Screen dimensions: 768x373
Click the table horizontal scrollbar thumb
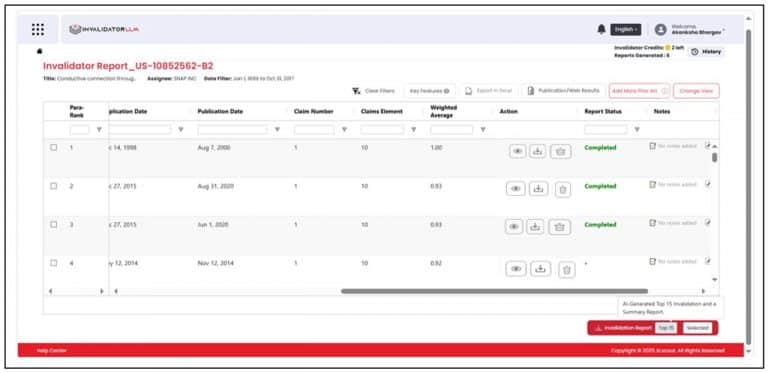point(494,291)
